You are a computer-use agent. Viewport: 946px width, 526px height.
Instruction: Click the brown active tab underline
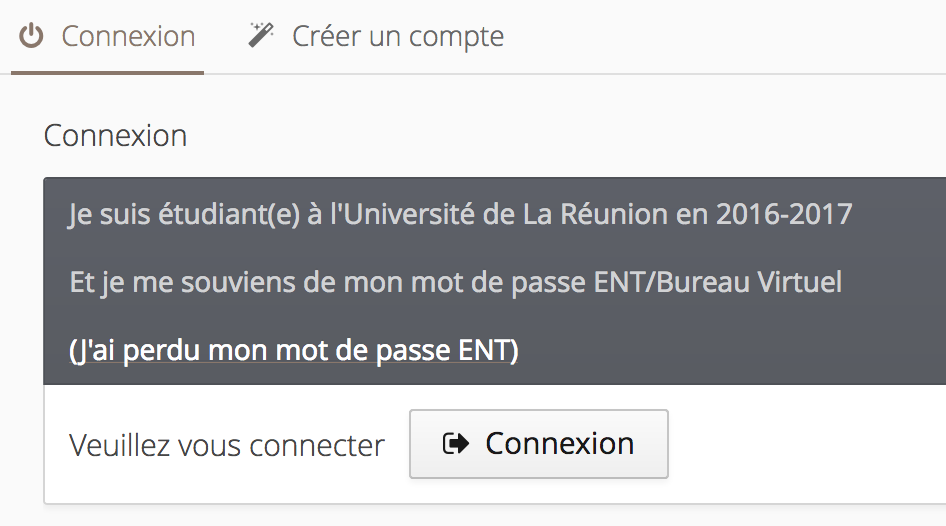pos(107,72)
